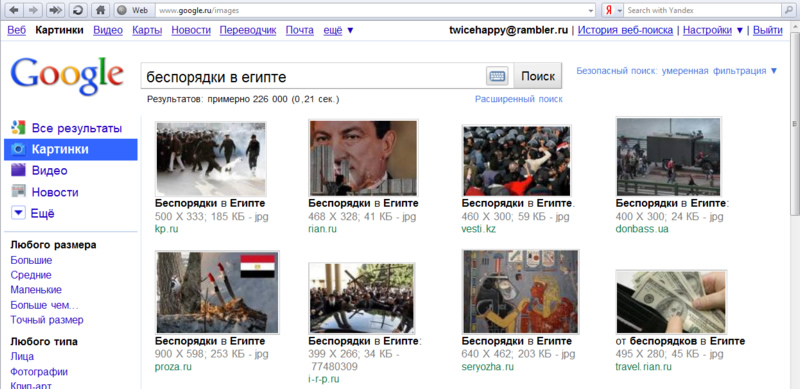
Task: Filter image type by Лица
Action: pos(22,356)
